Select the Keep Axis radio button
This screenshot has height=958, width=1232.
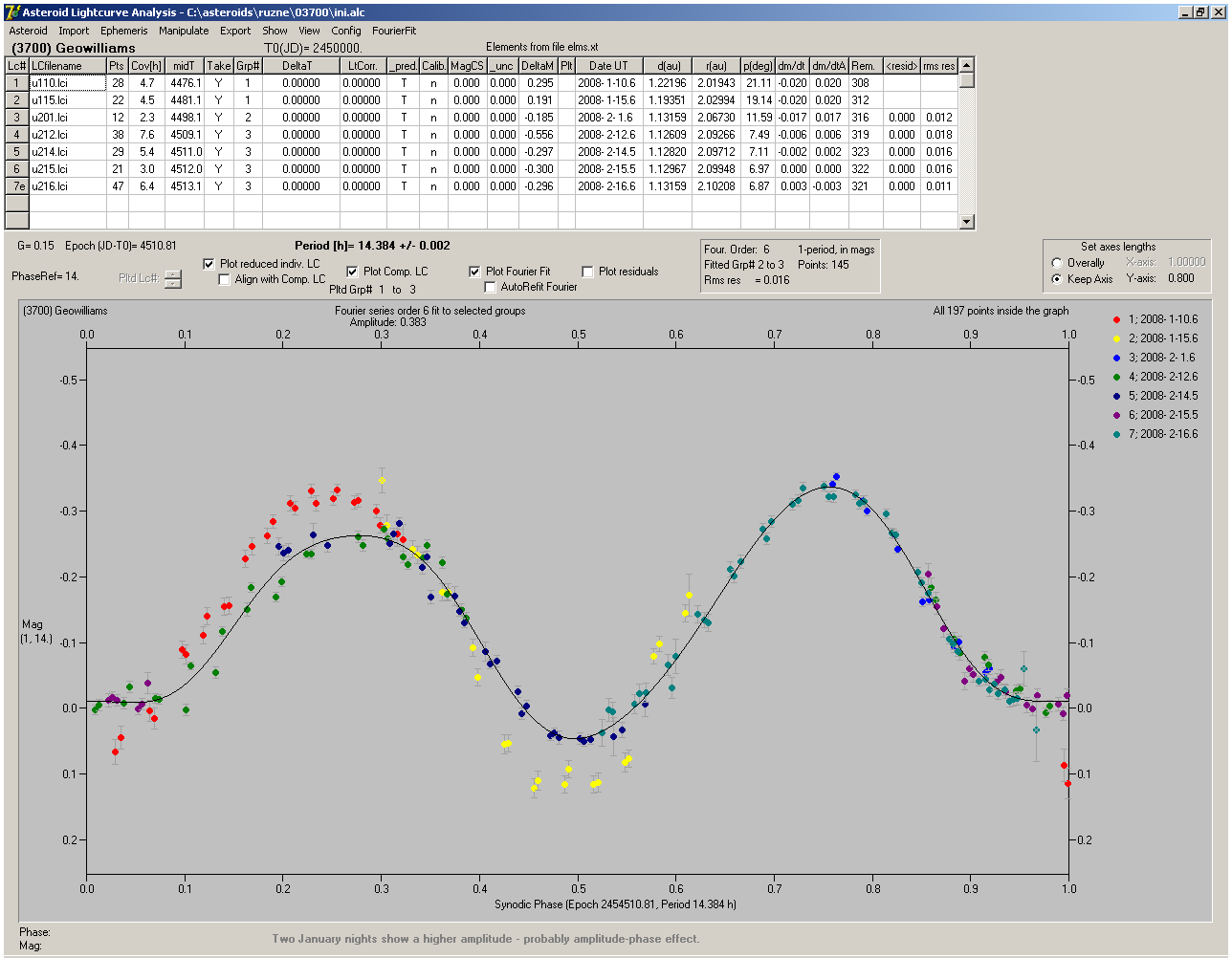[1057, 279]
